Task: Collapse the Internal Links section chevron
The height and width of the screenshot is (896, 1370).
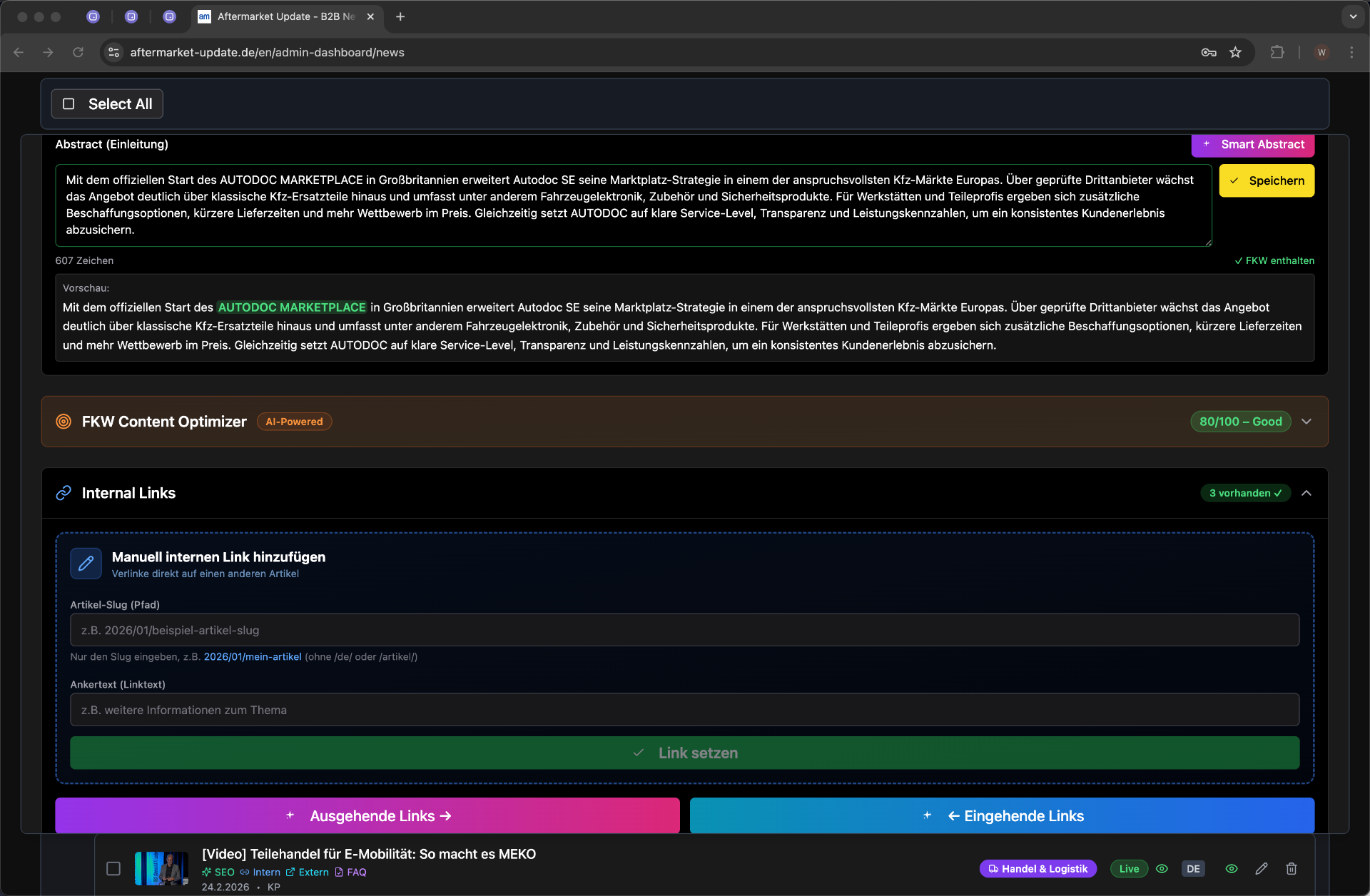Action: 1306,493
